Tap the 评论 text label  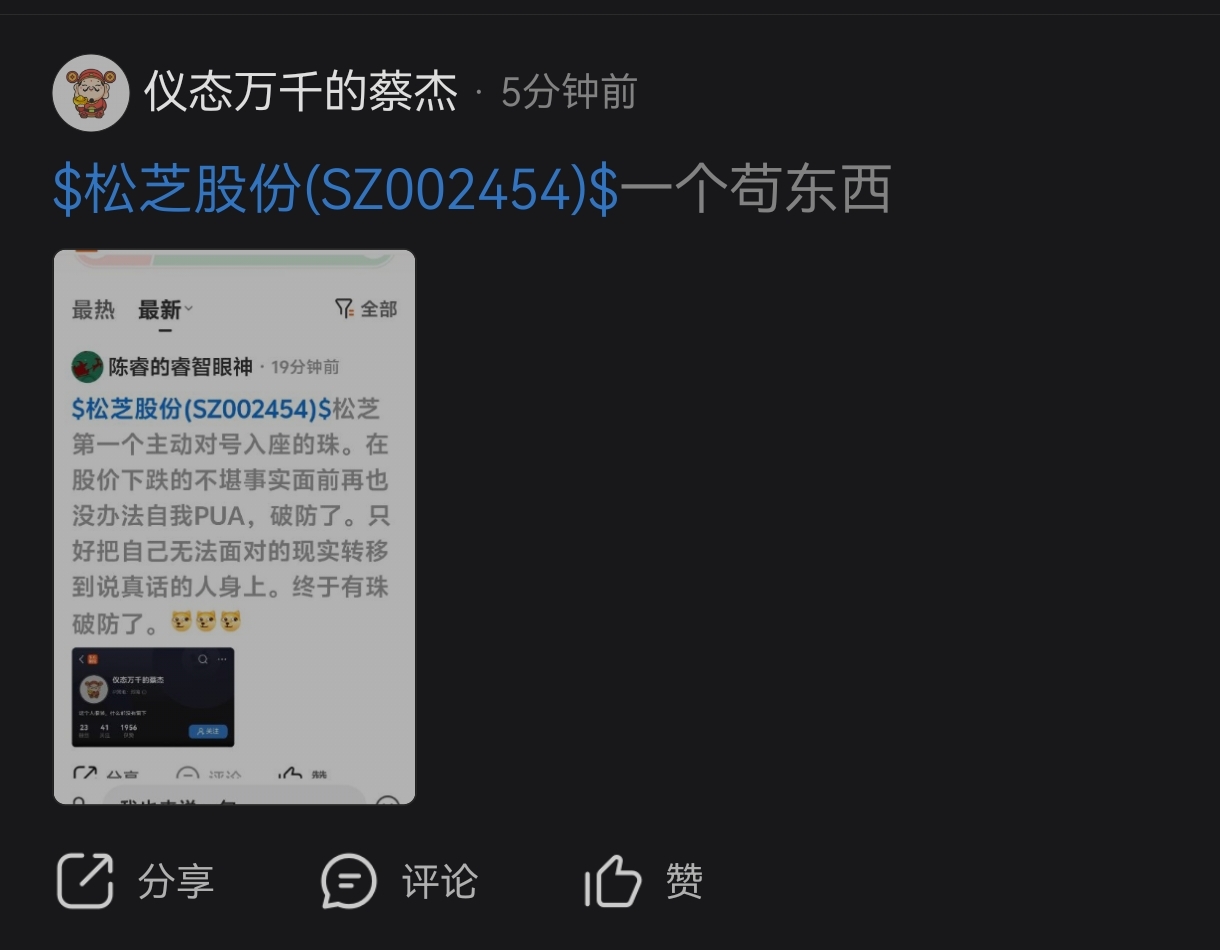pos(440,882)
